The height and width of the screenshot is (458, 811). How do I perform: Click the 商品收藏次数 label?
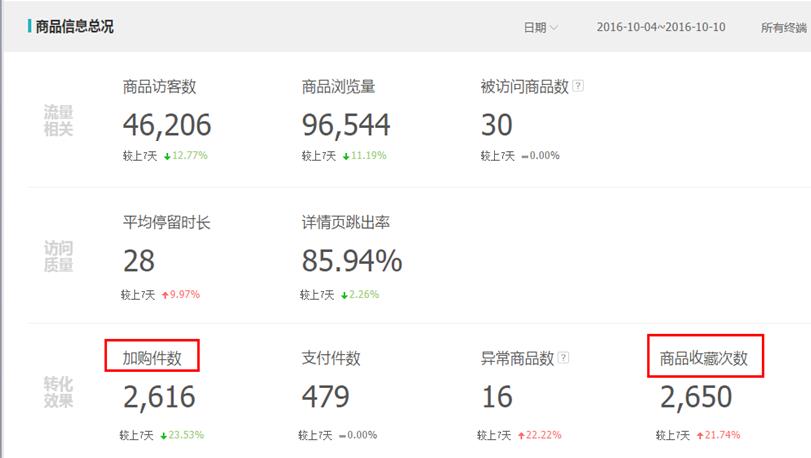tap(704, 358)
